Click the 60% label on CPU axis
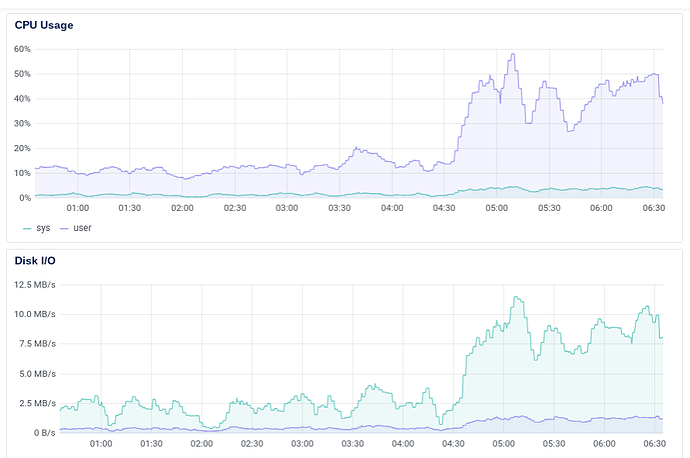Viewport: 690px width, 458px height. click(x=22, y=49)
